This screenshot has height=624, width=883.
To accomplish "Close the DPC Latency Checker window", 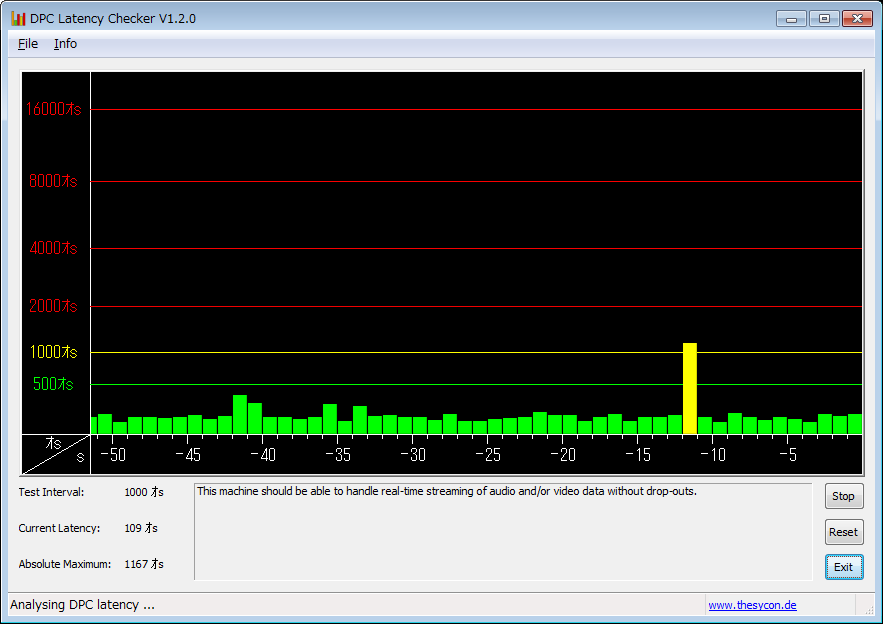I will click(x=857, y=19).
